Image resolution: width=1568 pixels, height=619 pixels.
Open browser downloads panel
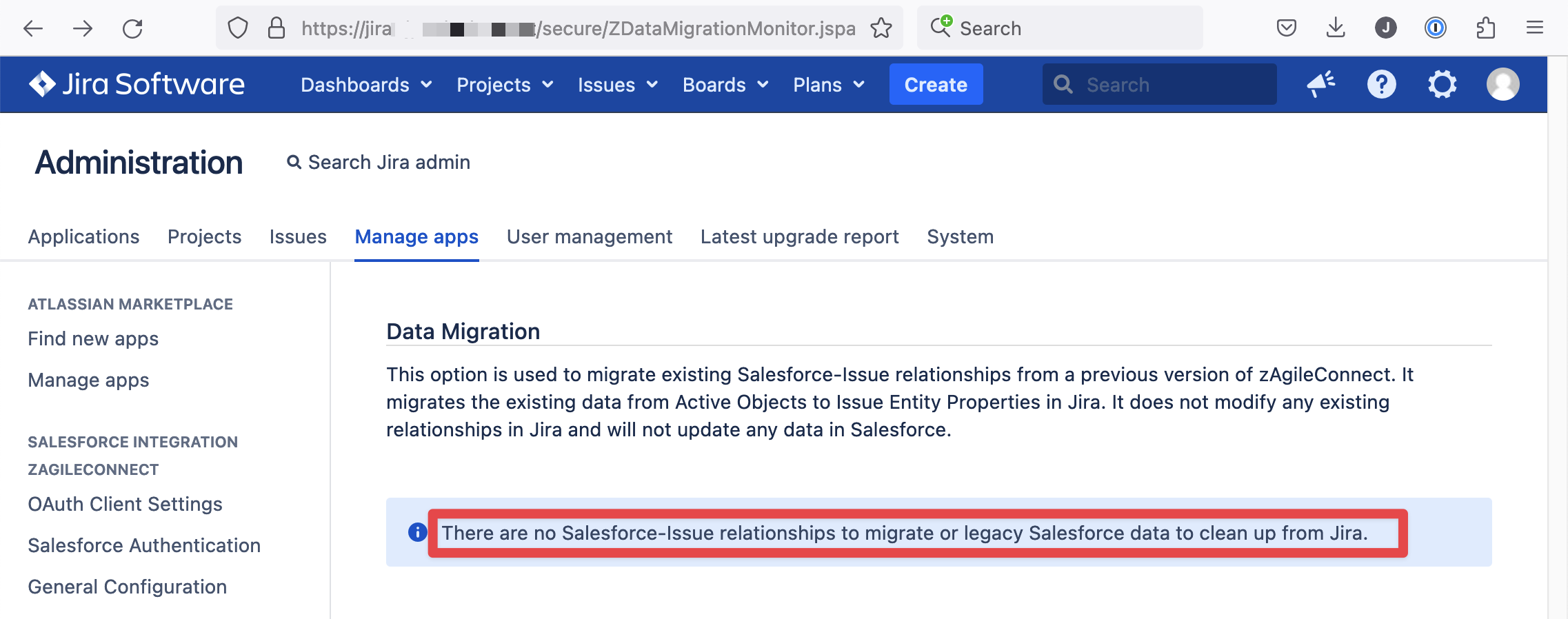click(1336, 28)
